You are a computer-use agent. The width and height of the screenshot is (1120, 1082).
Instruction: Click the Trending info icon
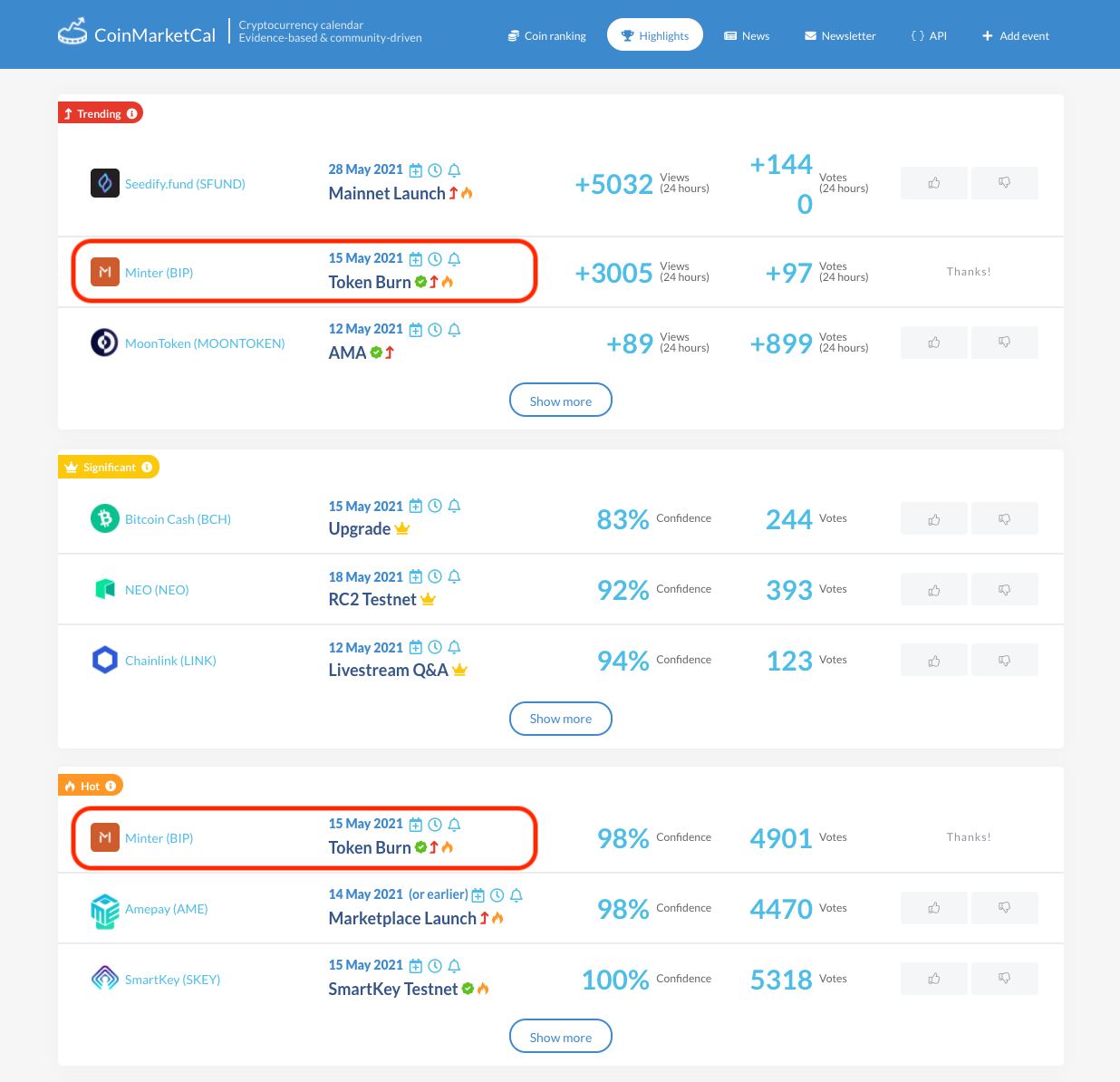pos(132,113)
